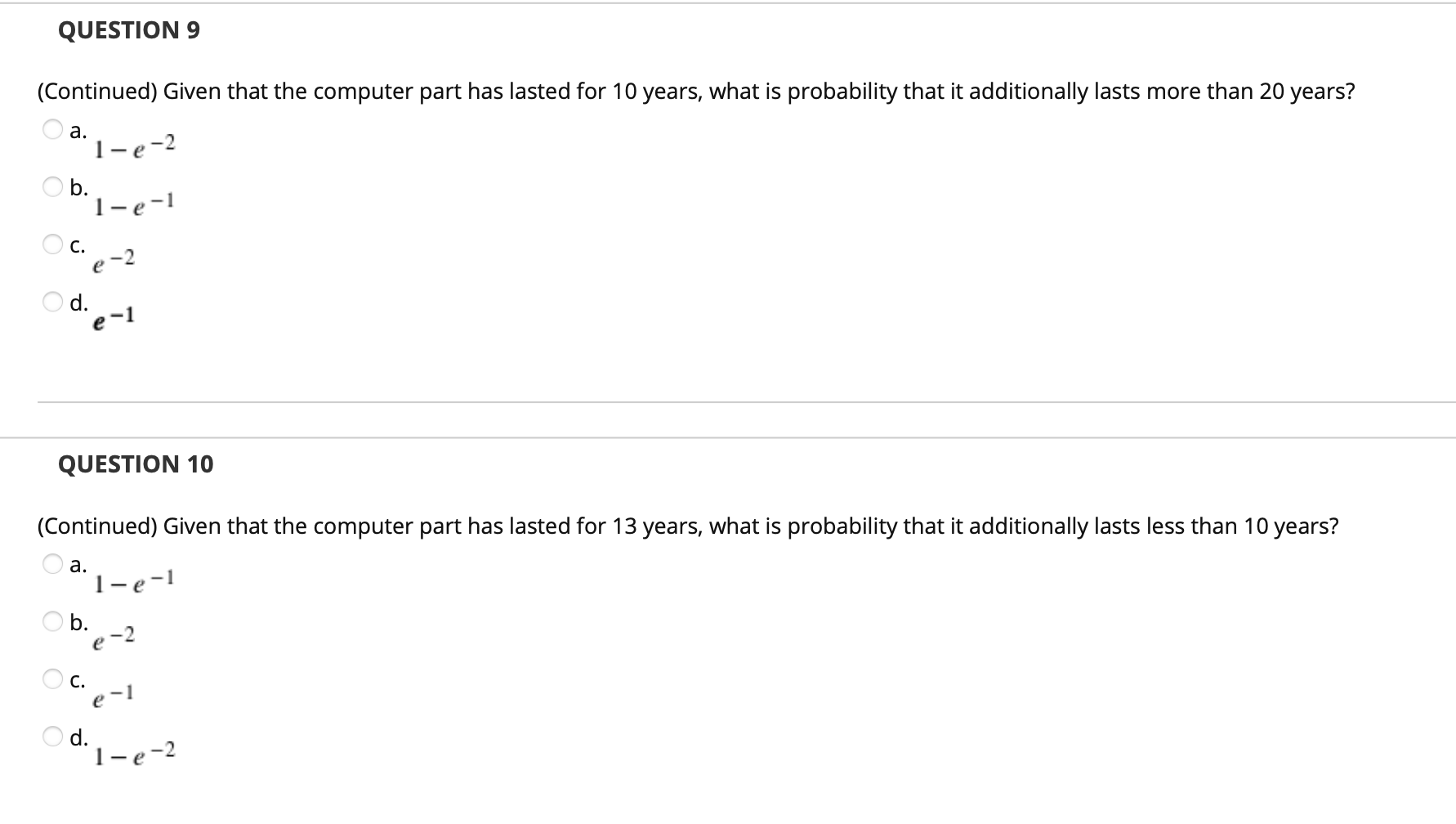Image resolution: width=1456 pixels, height=824 pixels.
Task: Click the QUESTION 10 heading
Action: pos(136,464)
